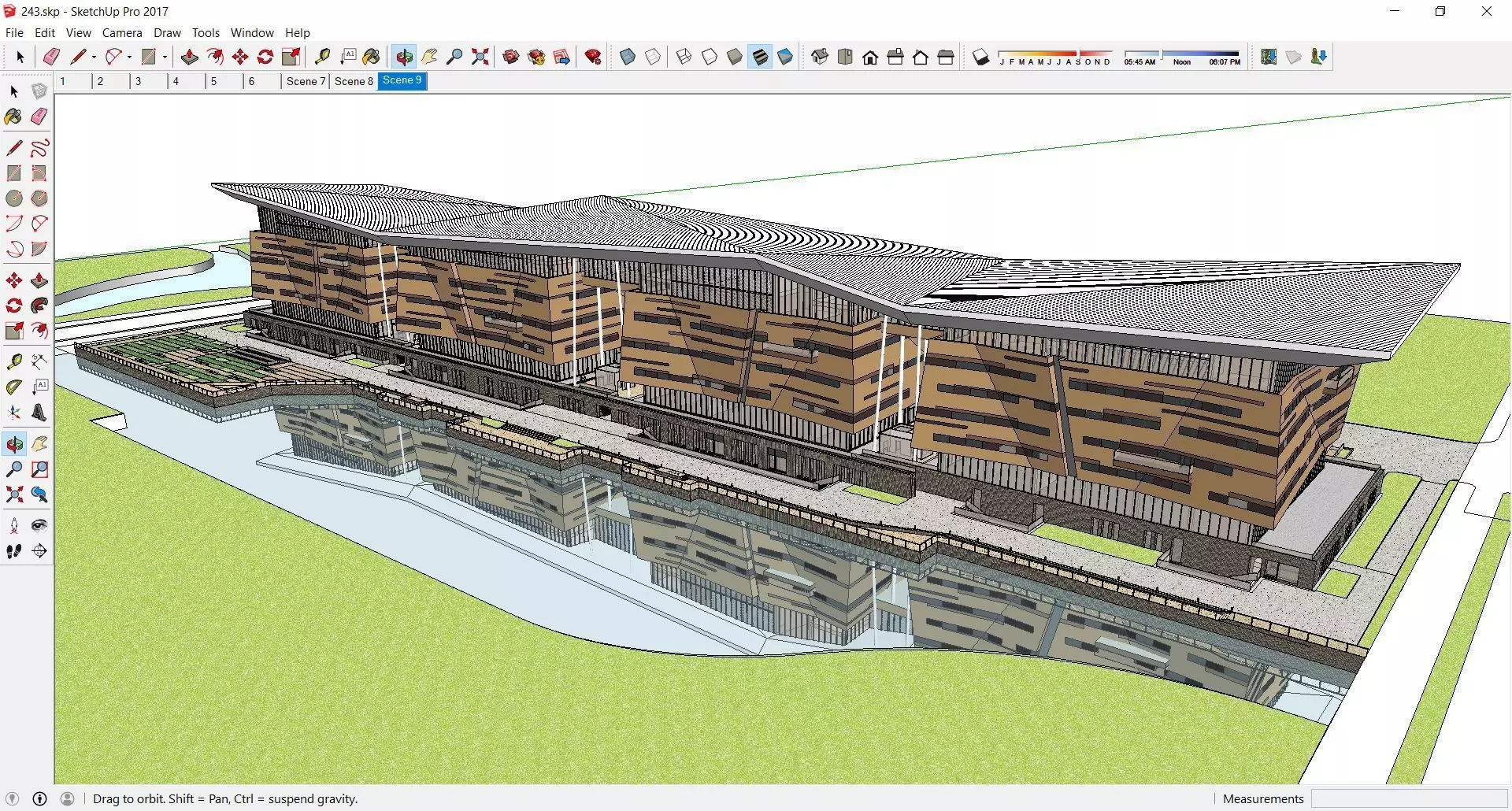Open the Camera menu
The width and height of the screenshot is (1512, 811).
point(122,33)
